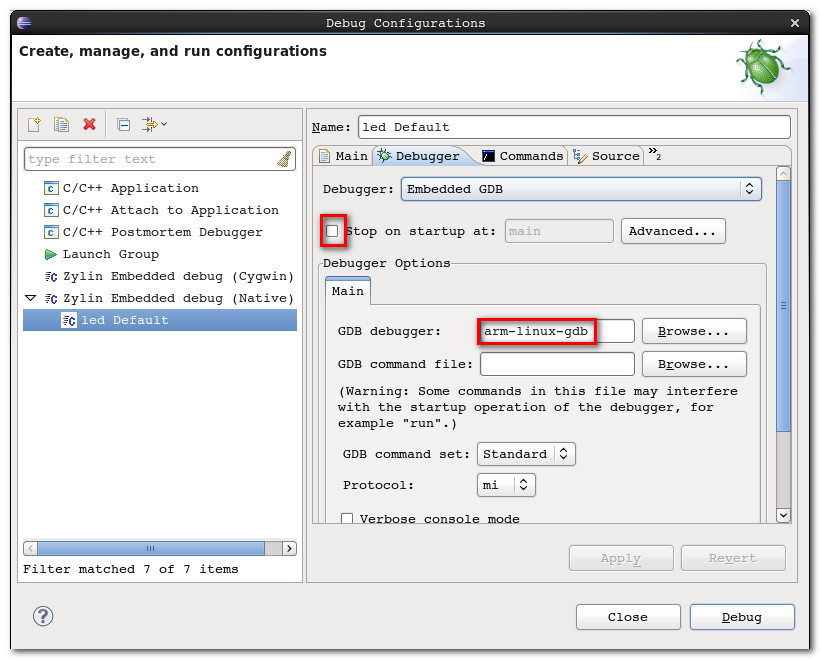Open the Protocol dropdown

pyautogui.click(x=506, y=485)
